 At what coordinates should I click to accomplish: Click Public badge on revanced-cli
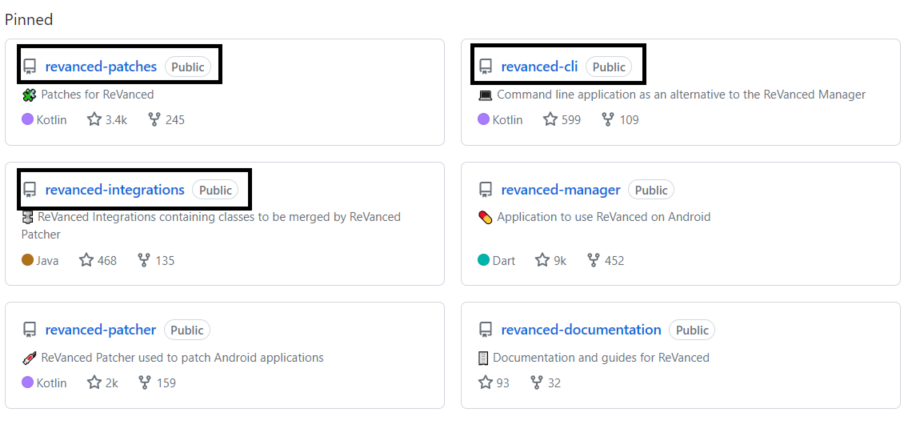609,67
